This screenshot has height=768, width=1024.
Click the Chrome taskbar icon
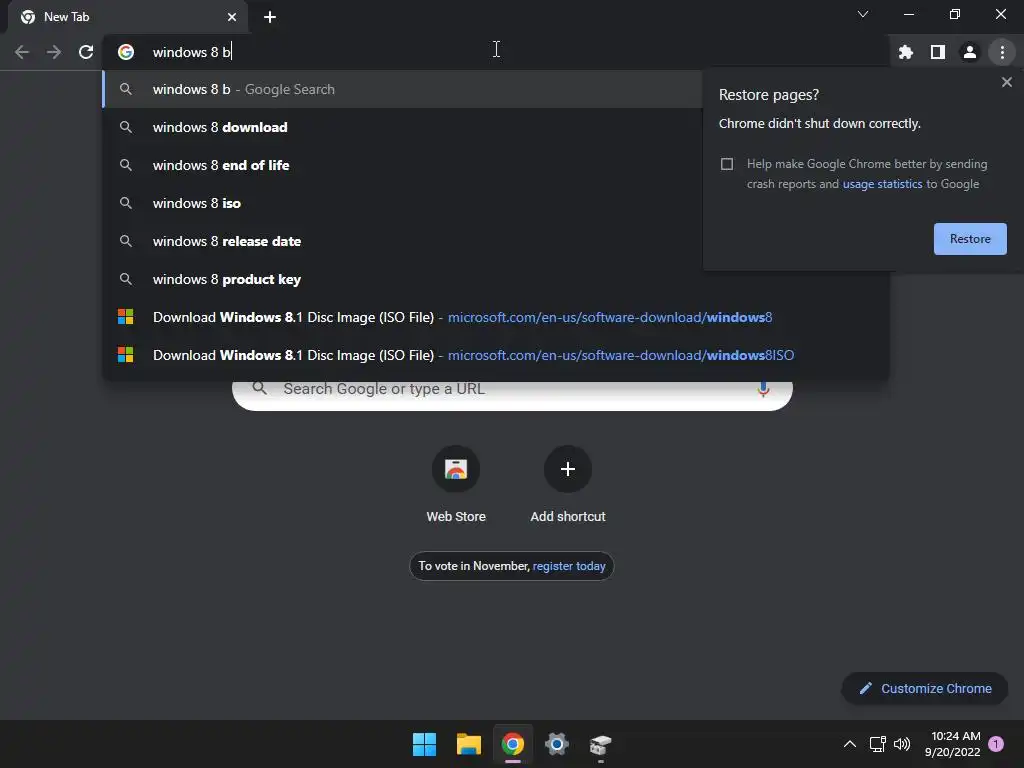pos(513,744)
